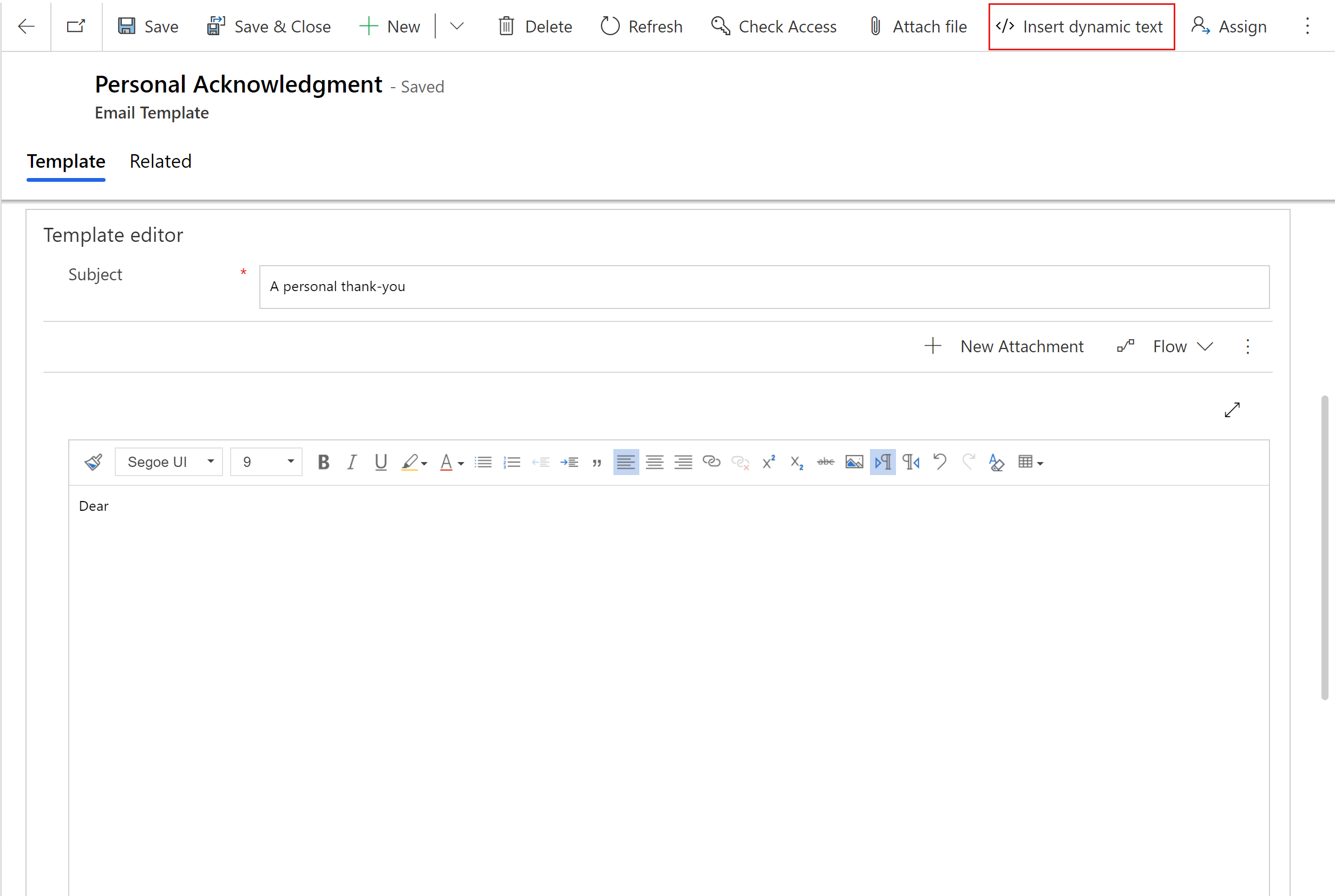Click the Undo icon

(940, 461)
